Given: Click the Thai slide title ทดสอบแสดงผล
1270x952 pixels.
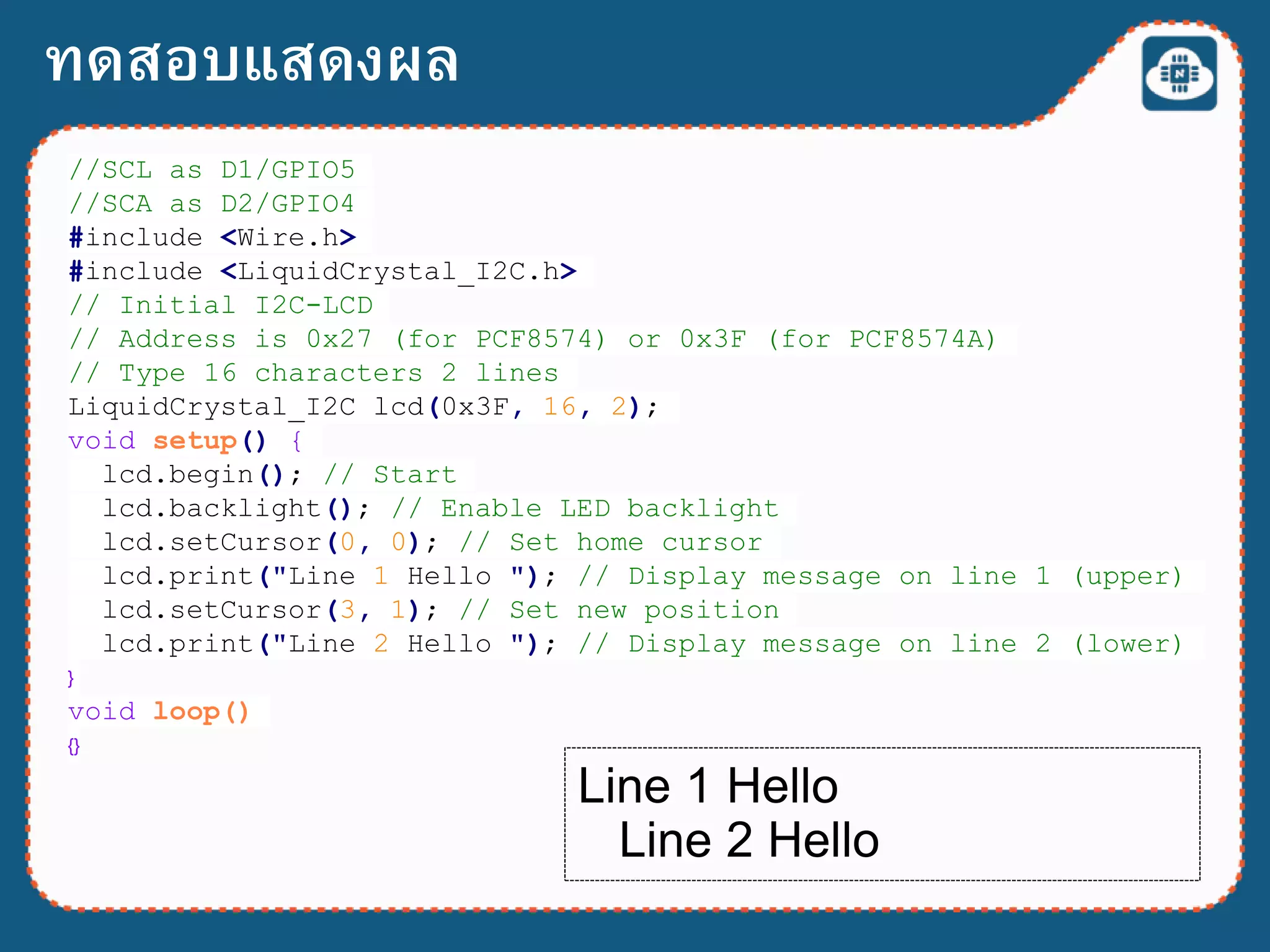Looking at the screenshot, I should (x=252, y=61).
